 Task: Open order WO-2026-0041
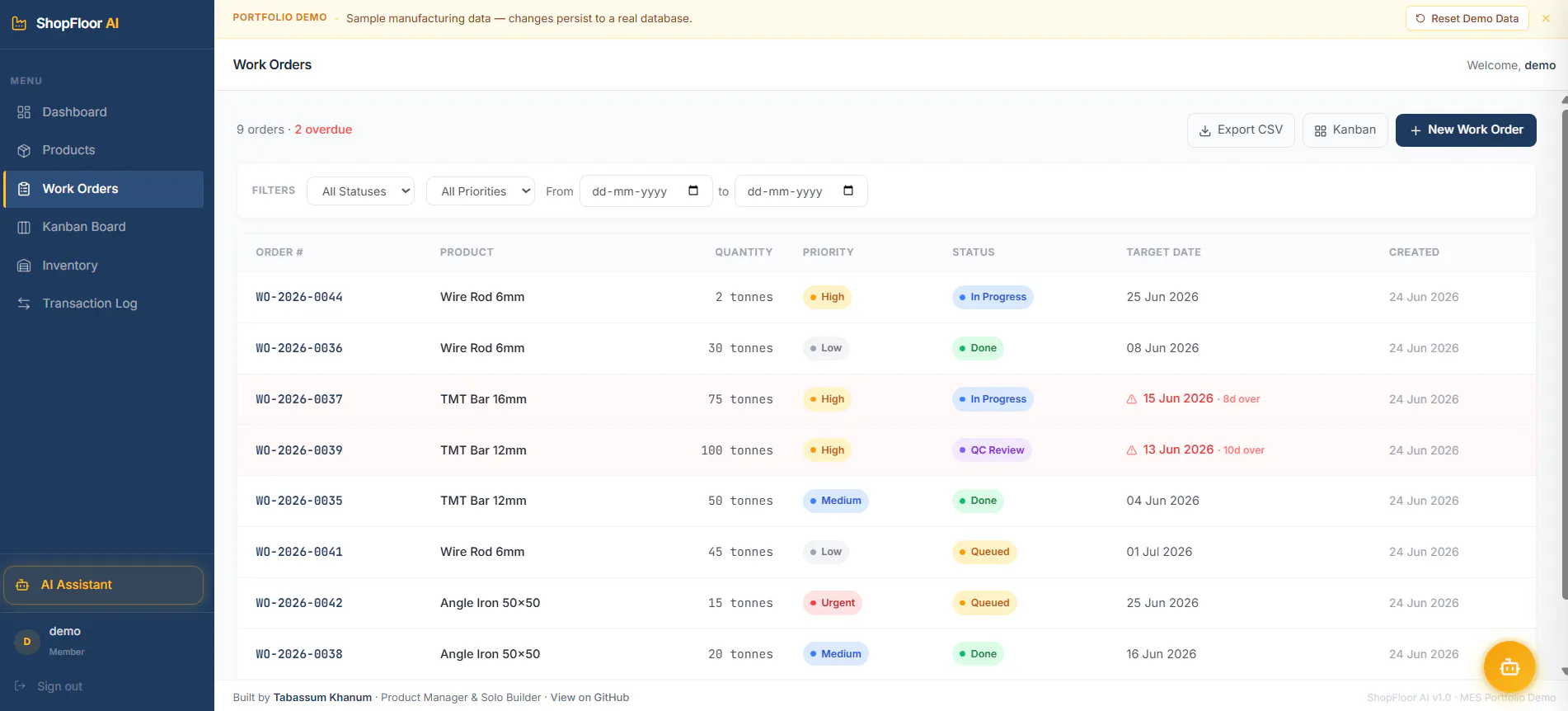tap(299, 552)
